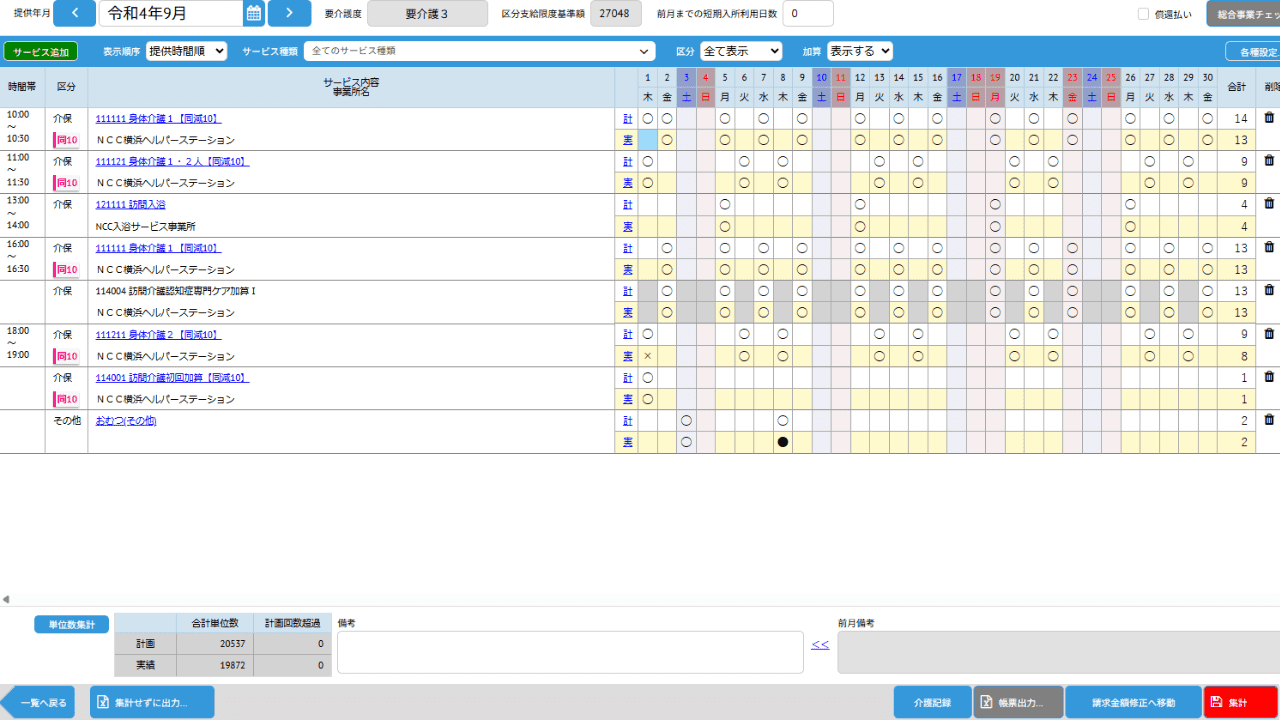Open the calendar picker beside 令和4年9月
The height and width of the screenshot is (720, 1280).
coord(254,13)
